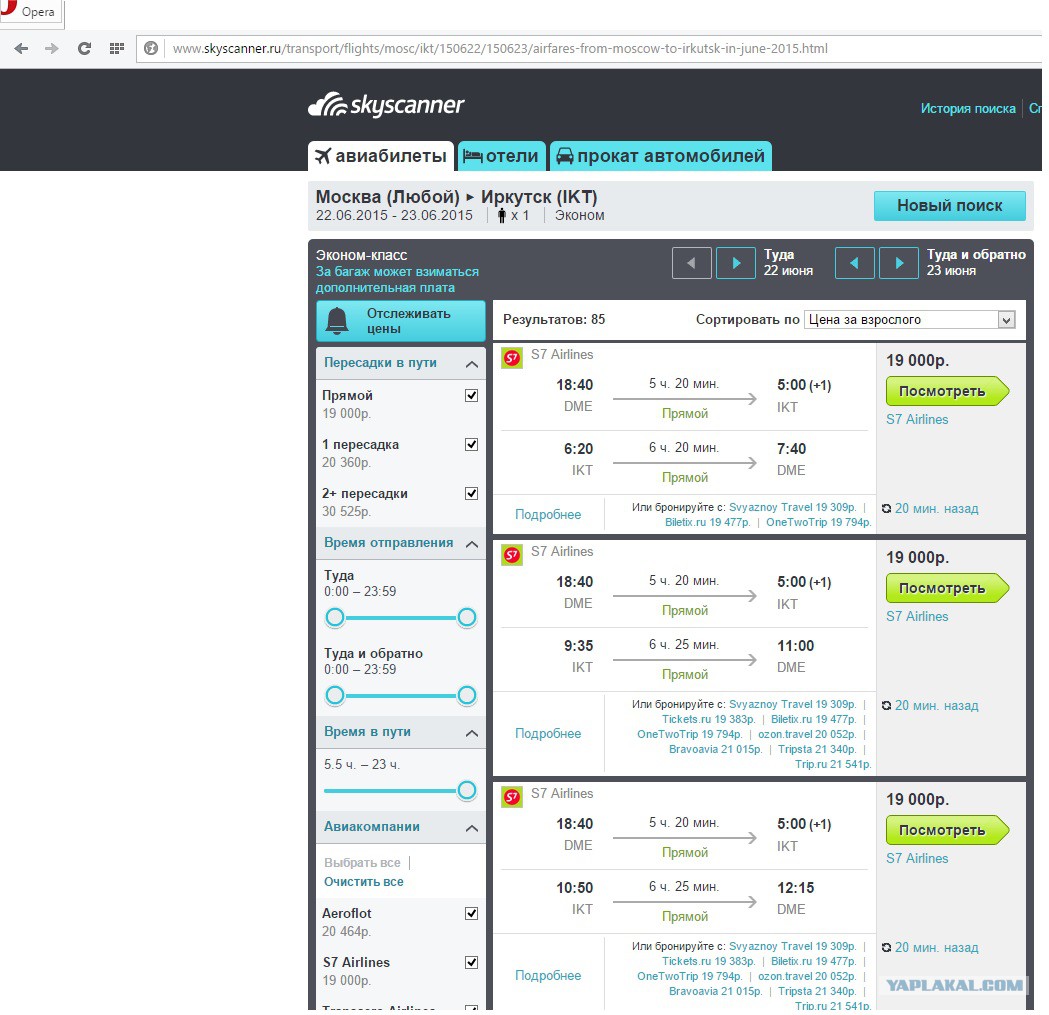Click the browser address bar URL
1049x1015 pixels.
coord(500,48)
